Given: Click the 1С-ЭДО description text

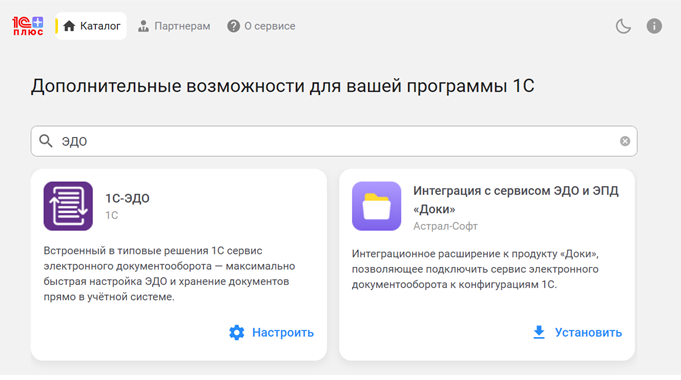Looking at the screenshot, I should tap(169, 274).
